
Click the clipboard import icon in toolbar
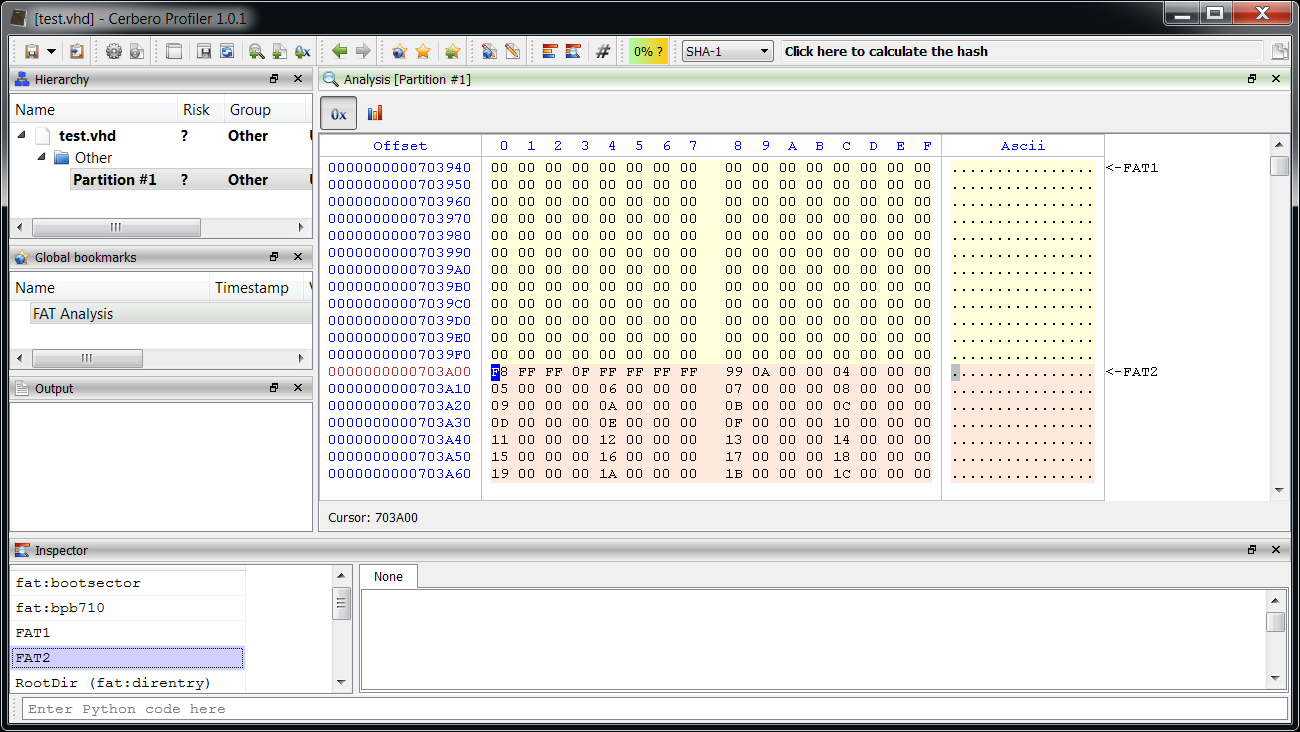point(77,51)
